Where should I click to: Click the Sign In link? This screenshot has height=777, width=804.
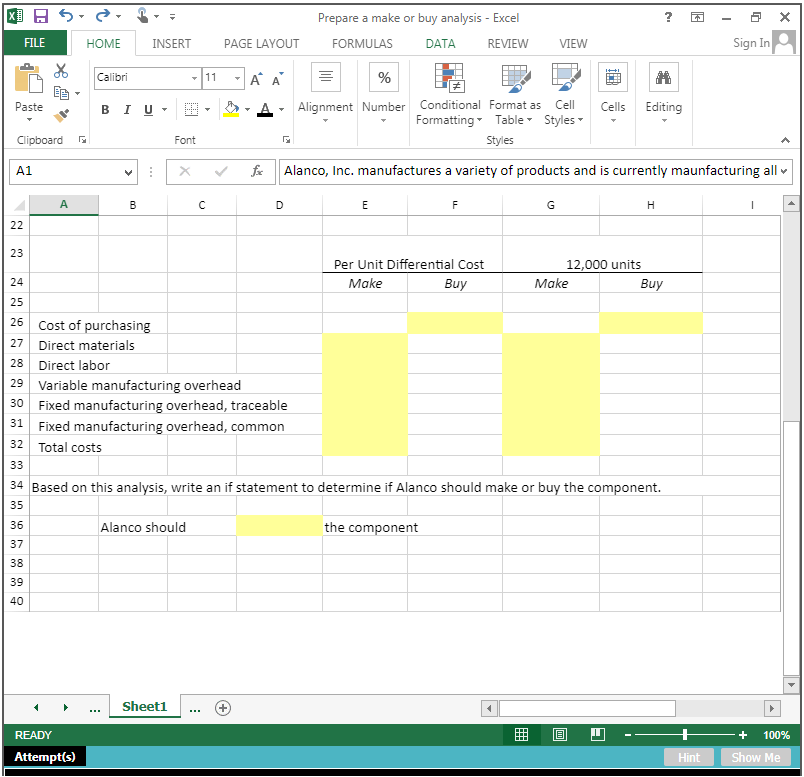click(751, 43)
